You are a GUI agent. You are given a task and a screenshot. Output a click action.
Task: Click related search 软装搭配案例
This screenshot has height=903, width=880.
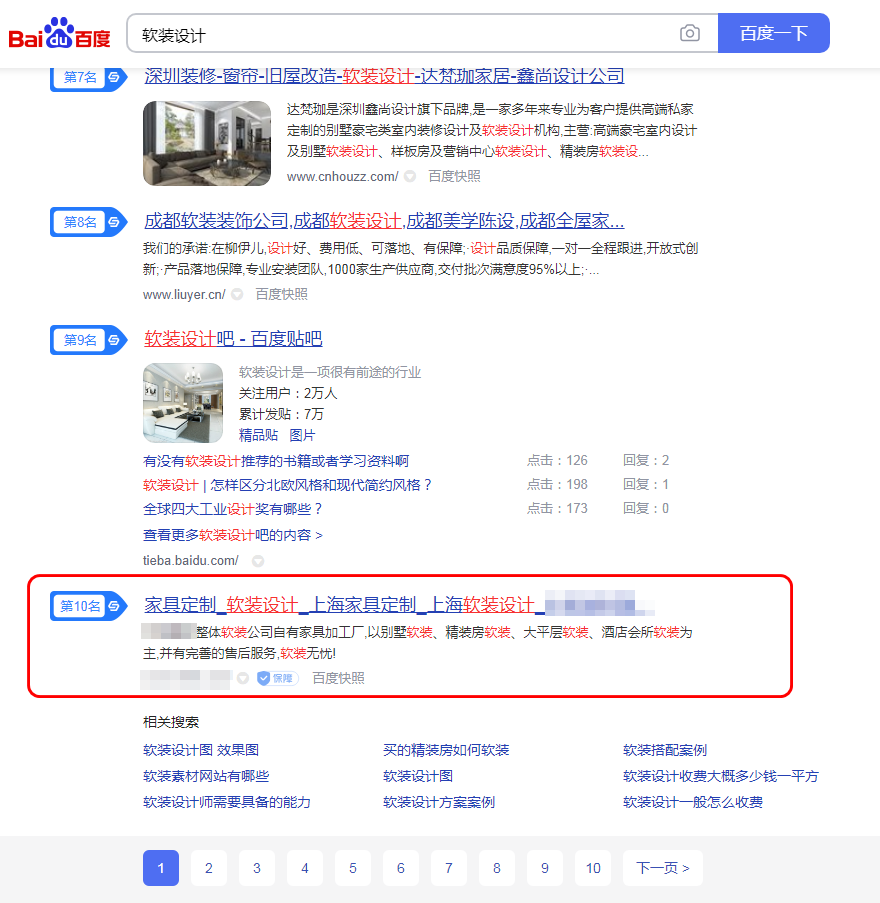pyautogui.click(x=664, y=750)
